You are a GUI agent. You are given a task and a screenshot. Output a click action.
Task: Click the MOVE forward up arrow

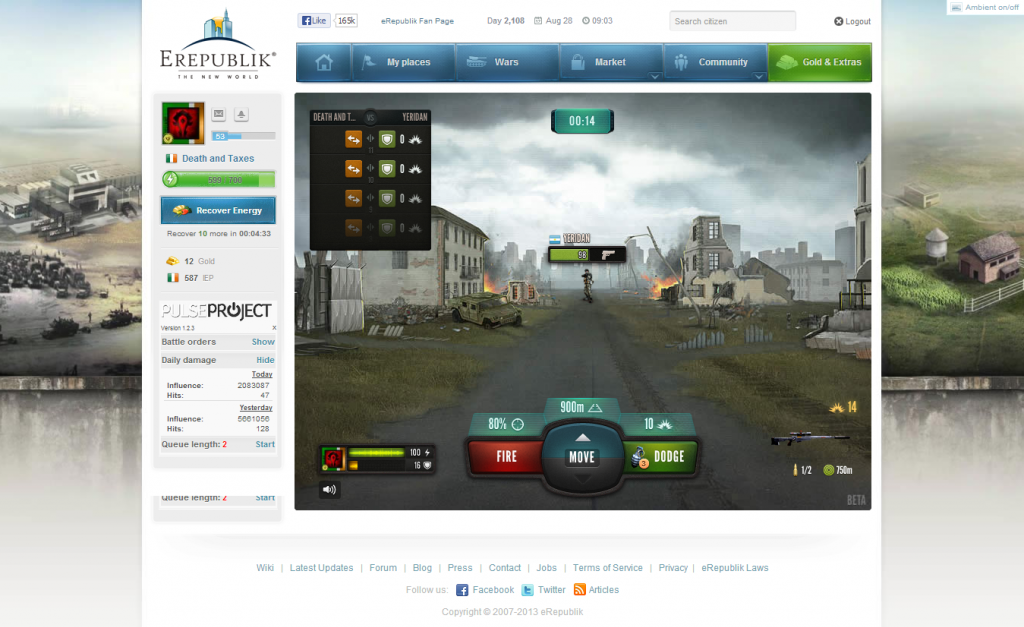coord(582,437)
